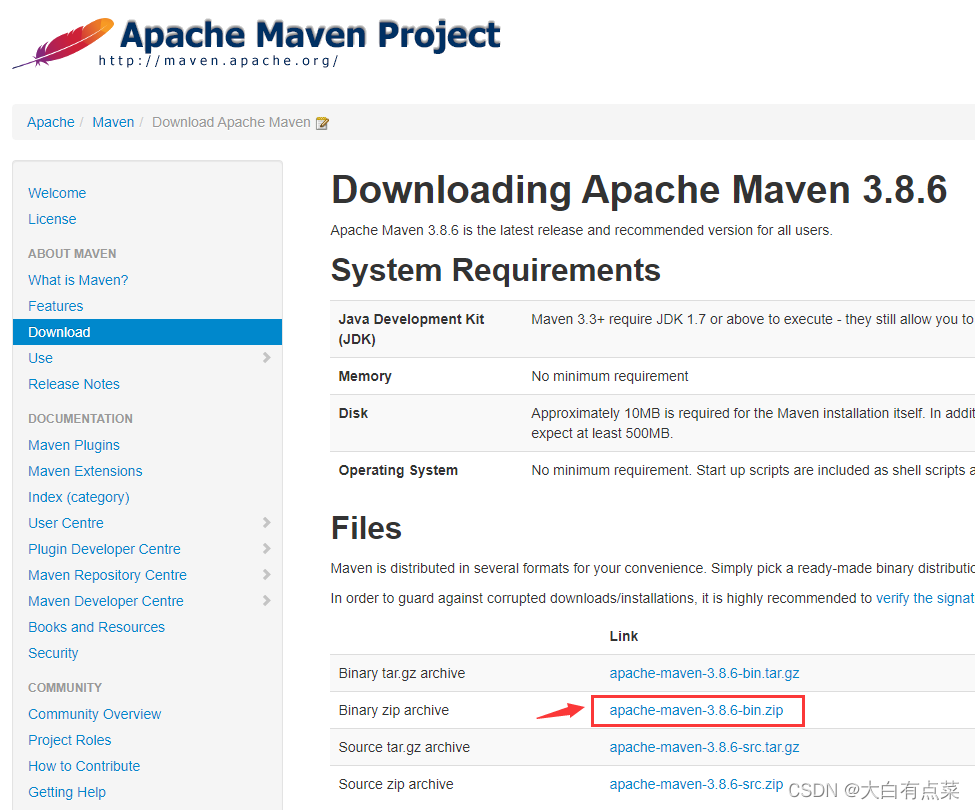Open Plugin Developer Centre link
Image resolution: width=975 pixels, height=810 pixels.
click(x=104, y=550)
